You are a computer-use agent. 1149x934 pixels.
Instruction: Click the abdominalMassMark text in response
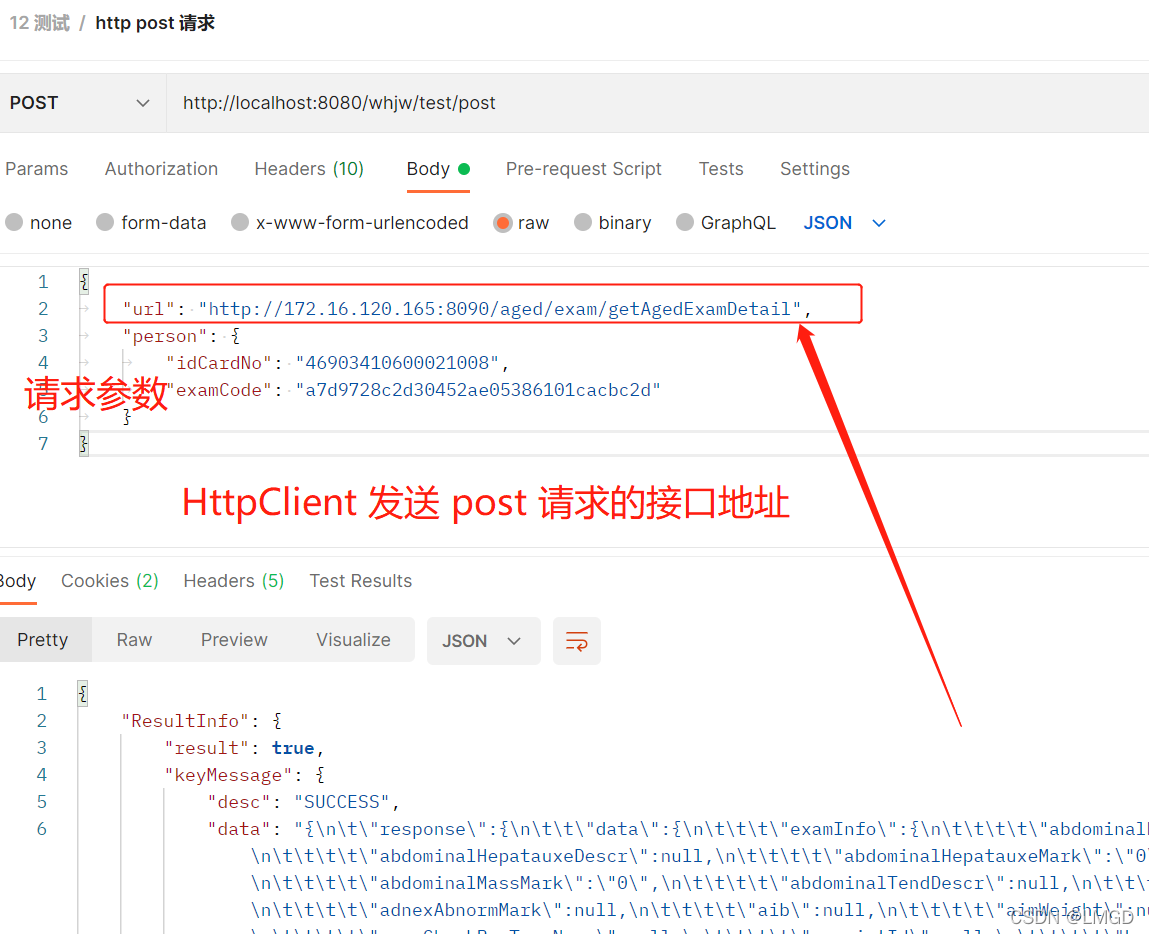(471, 883)
